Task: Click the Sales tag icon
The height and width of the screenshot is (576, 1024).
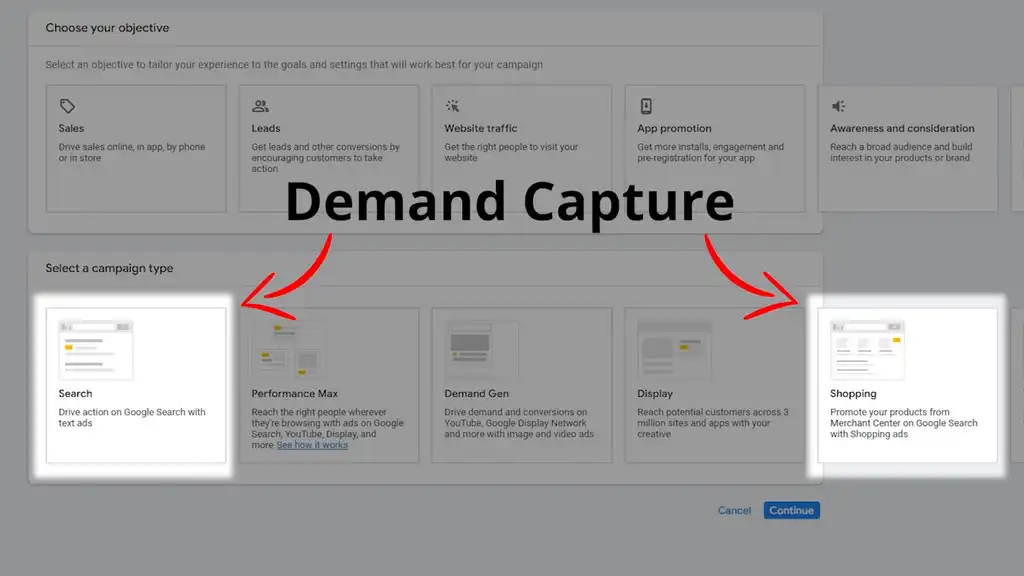Action: [67, 106]
